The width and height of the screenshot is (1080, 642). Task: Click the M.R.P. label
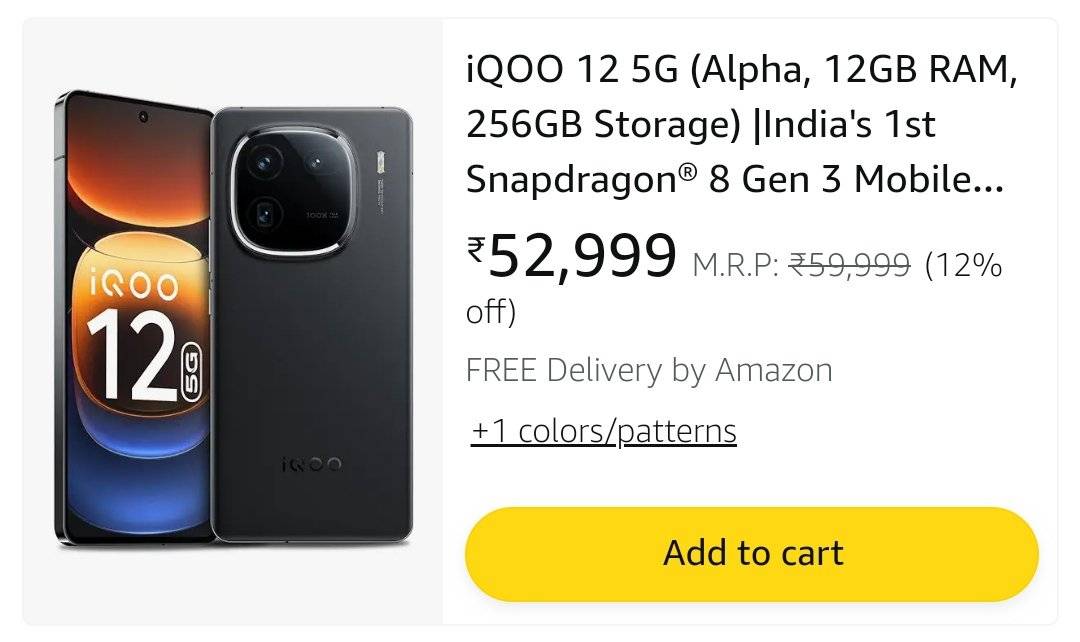(735, 266)
